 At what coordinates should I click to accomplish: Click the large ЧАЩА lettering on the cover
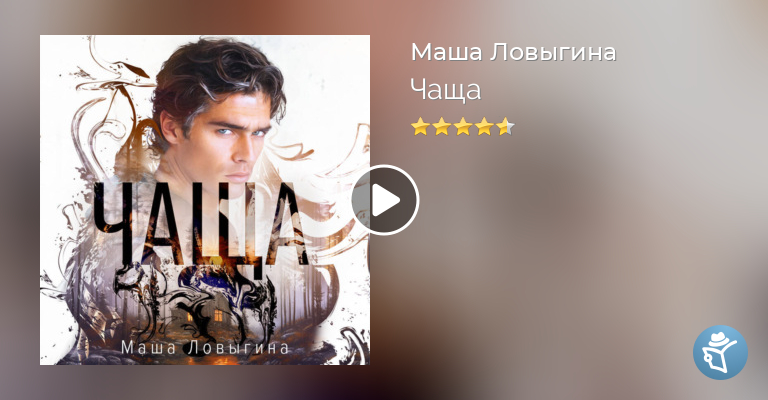tap(201, 225)
